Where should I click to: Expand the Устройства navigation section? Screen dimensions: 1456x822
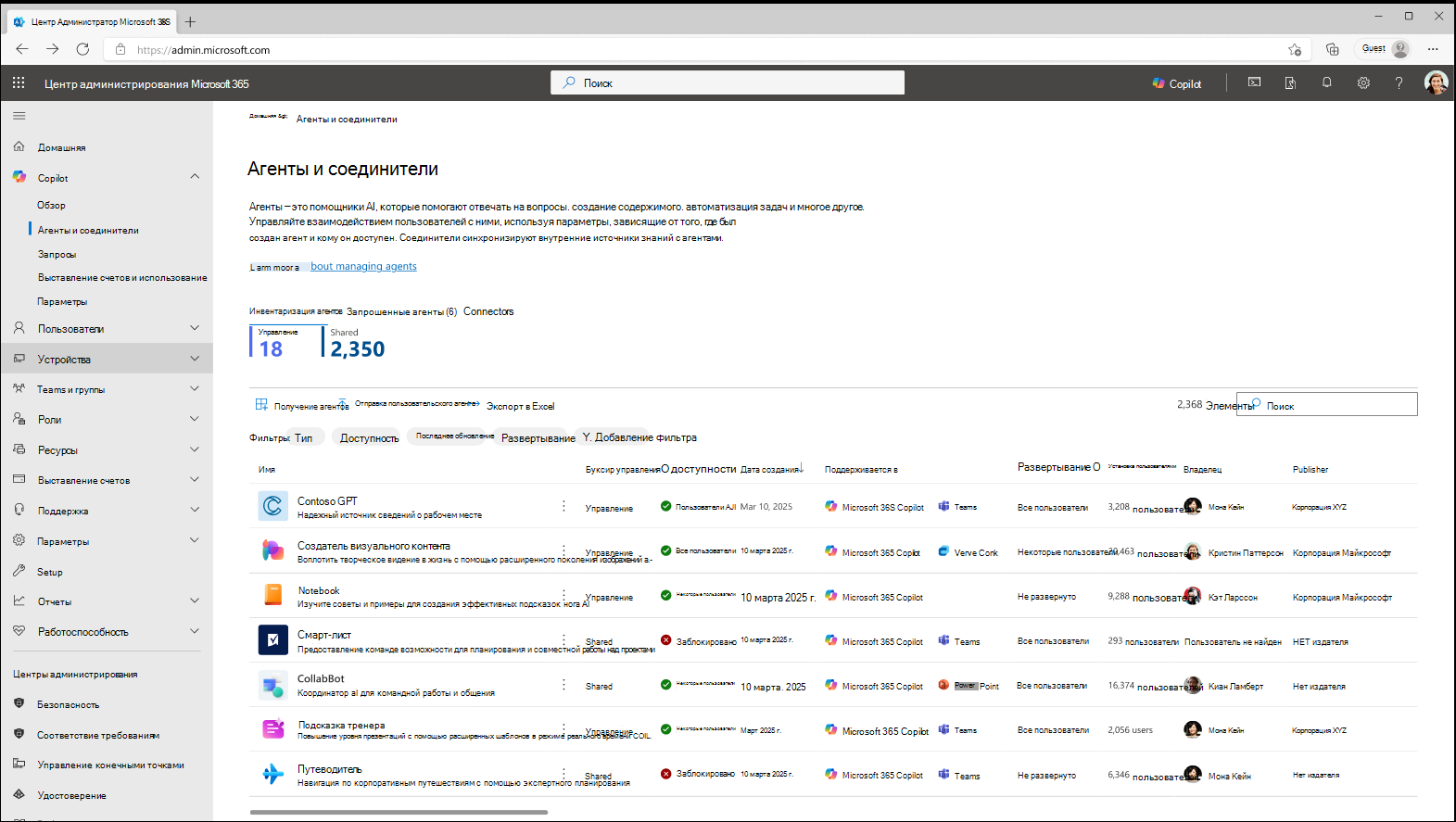tap(195, 359)
